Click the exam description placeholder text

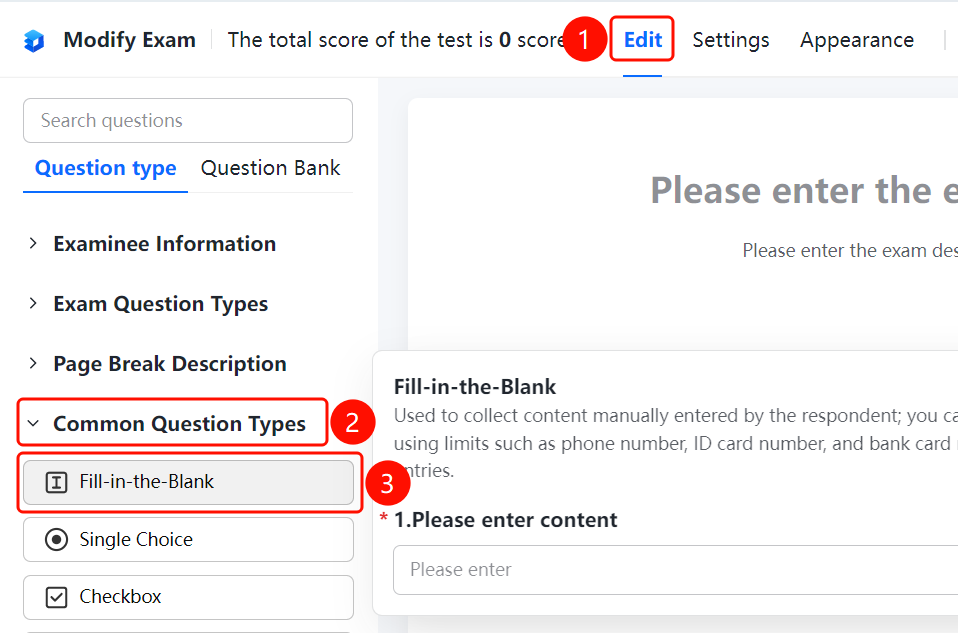click(x=850, y=251)
